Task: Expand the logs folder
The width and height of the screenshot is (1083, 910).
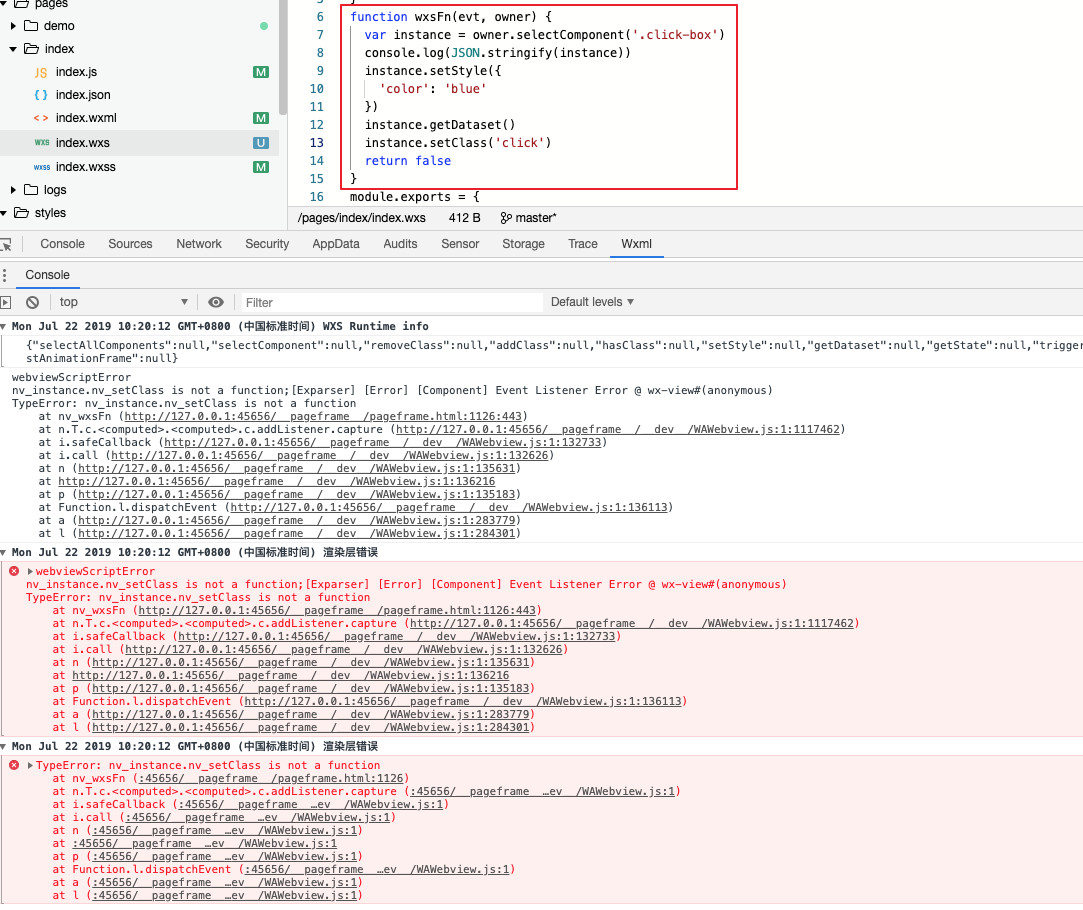Action: 13,190
